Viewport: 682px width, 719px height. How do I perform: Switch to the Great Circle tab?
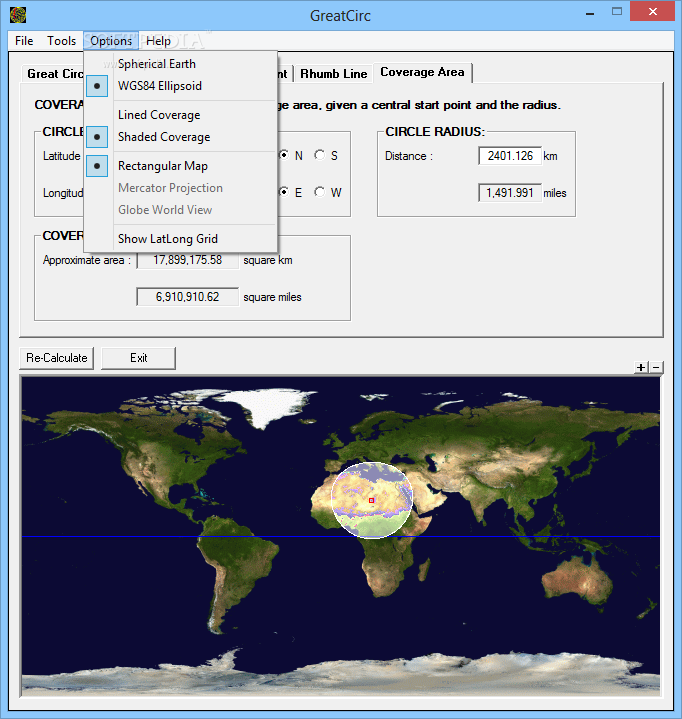coord(54,74)
